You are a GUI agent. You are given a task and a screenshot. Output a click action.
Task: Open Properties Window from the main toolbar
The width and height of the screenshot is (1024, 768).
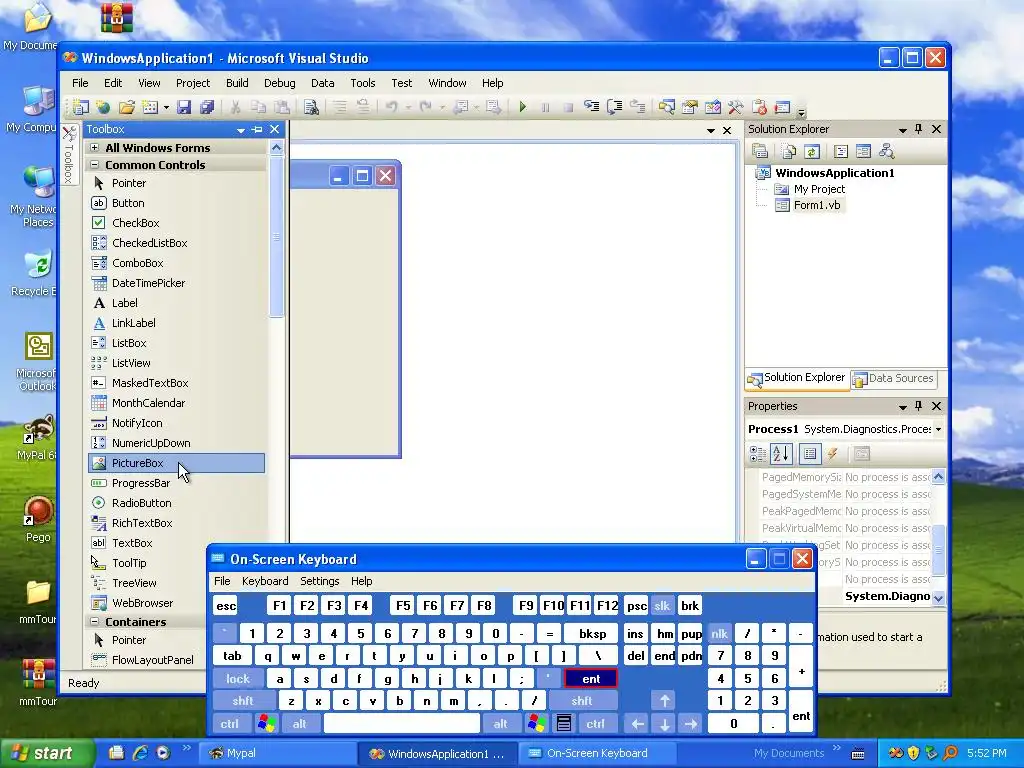point(690,106)
